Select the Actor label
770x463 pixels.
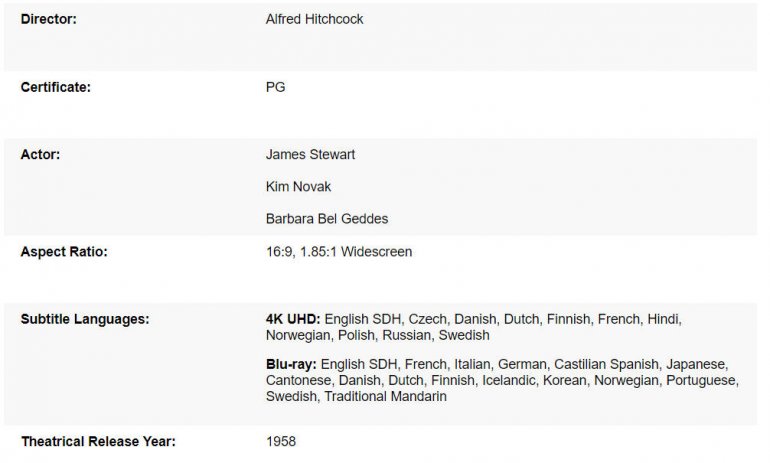pyautogui.click(x=40, y=155)
